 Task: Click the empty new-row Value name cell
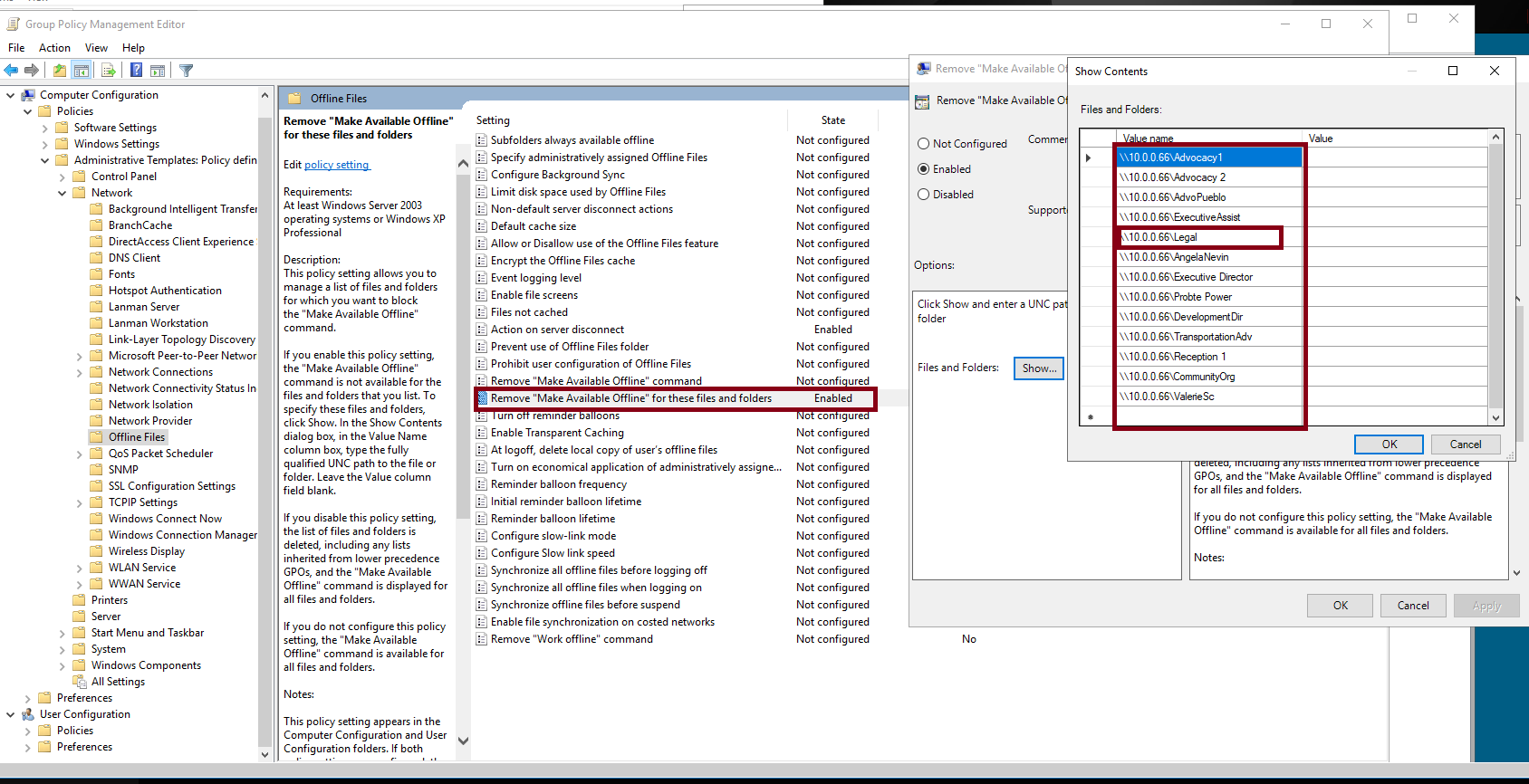click(1209, 416)
